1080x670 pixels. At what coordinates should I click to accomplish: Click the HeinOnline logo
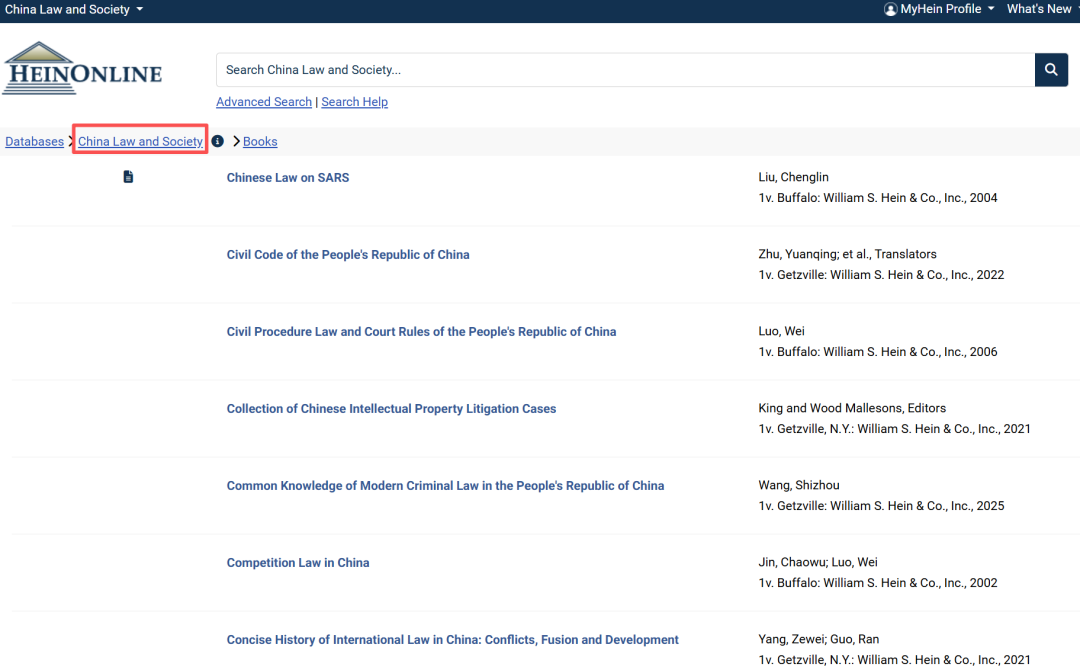(82, 68)
